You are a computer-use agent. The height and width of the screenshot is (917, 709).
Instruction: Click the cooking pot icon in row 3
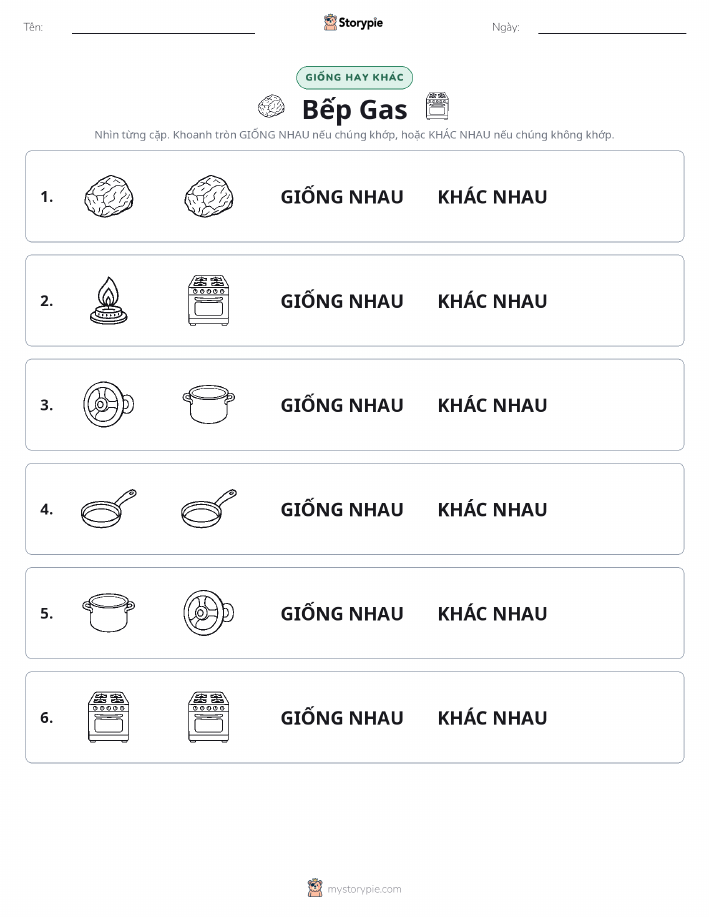pos(209,404)
